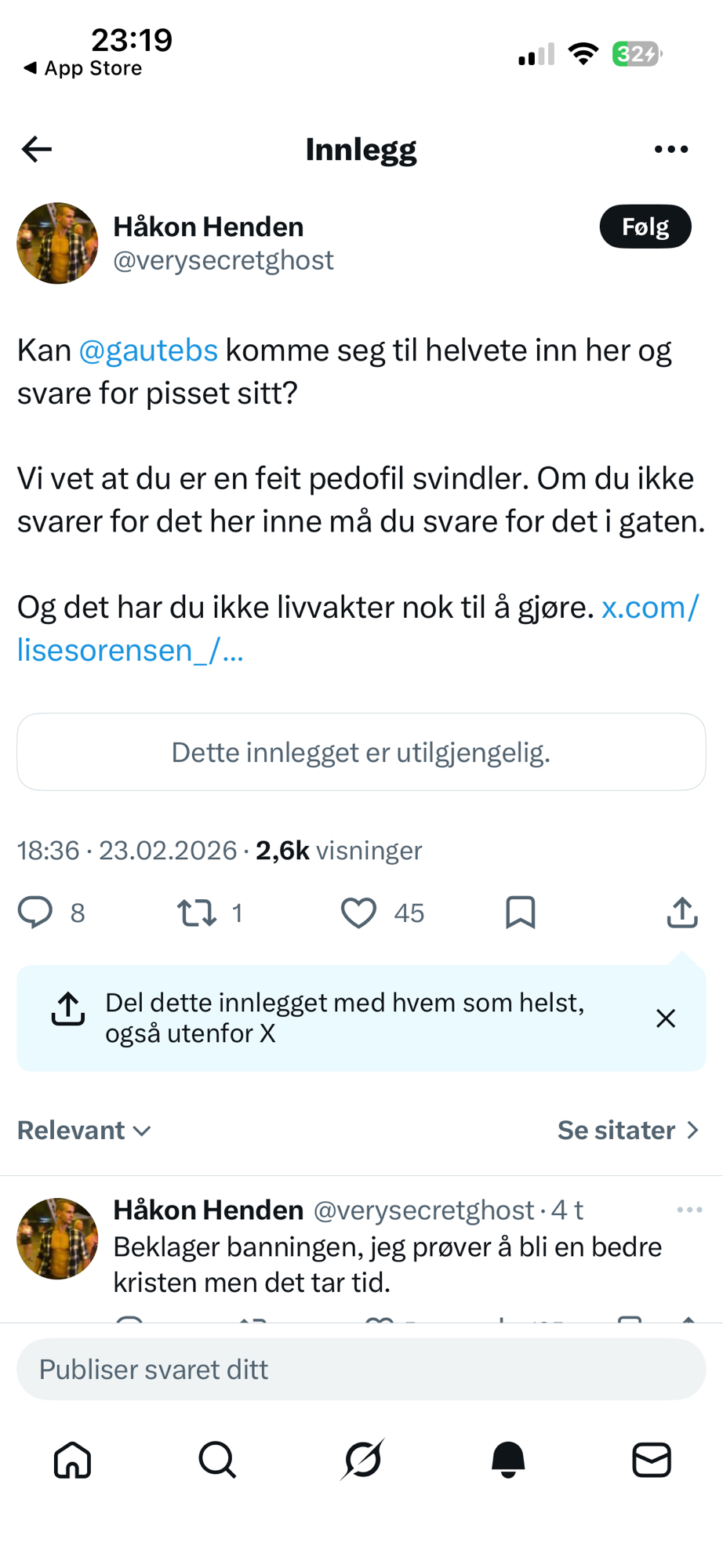Open Håkon Henden's profile picture
723x1568 pixels.
click(x=57, y=243)
